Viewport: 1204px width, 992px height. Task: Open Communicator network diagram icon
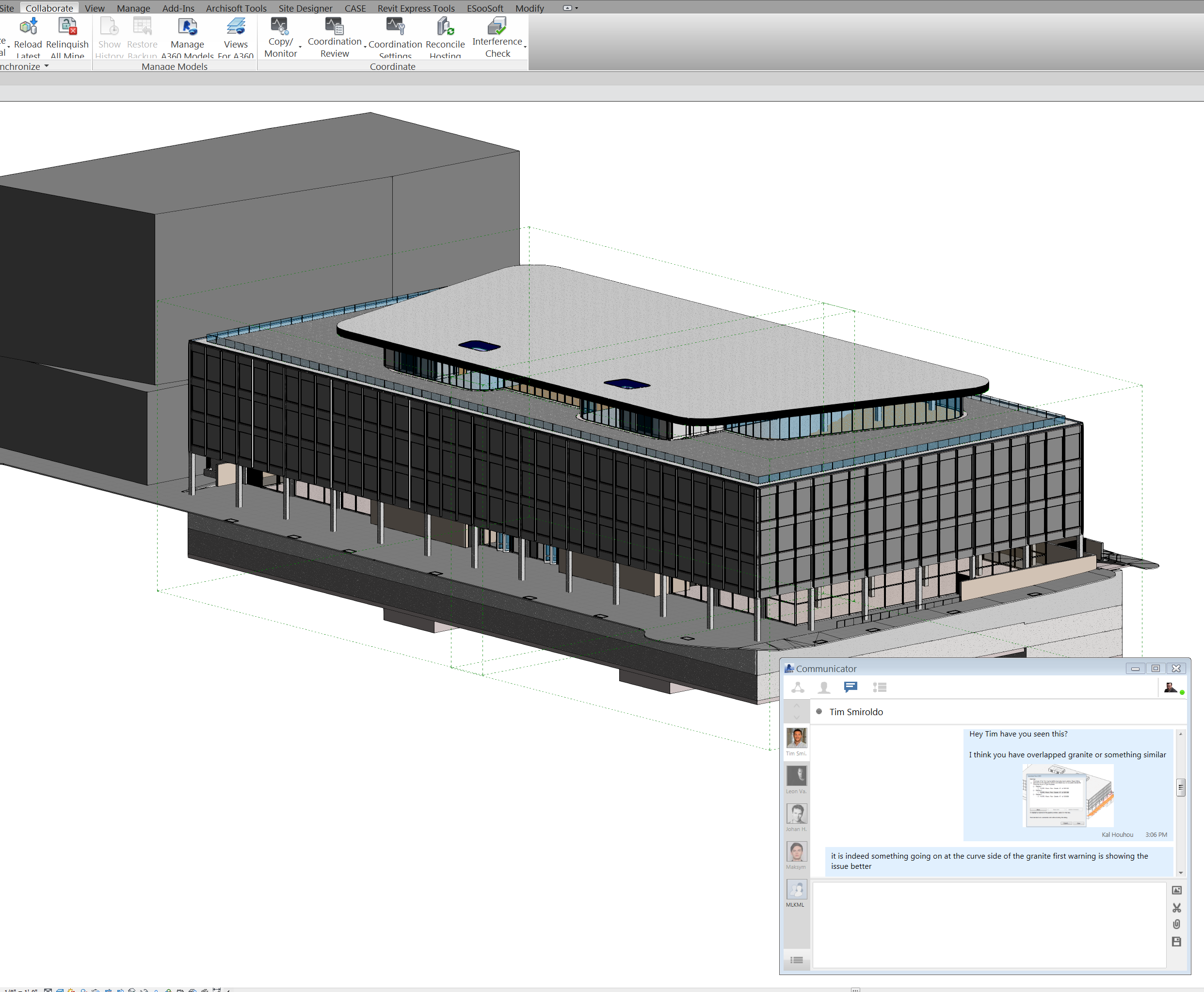(x=798, y=688)
